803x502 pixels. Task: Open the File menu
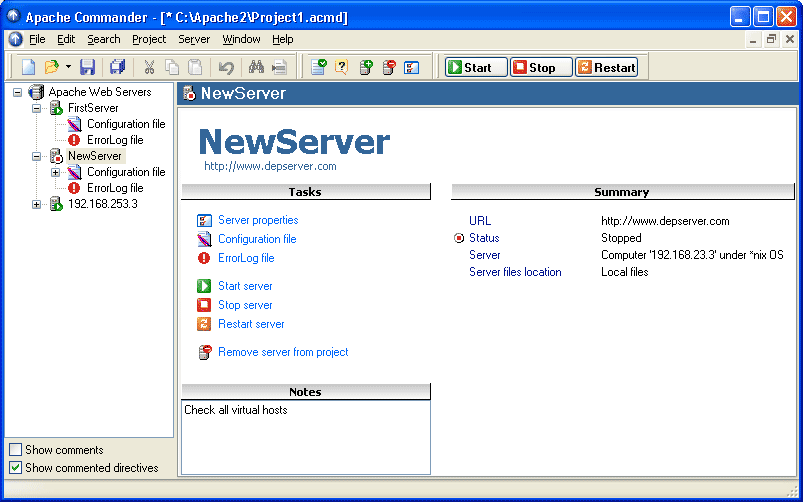[x=37, y=39]
